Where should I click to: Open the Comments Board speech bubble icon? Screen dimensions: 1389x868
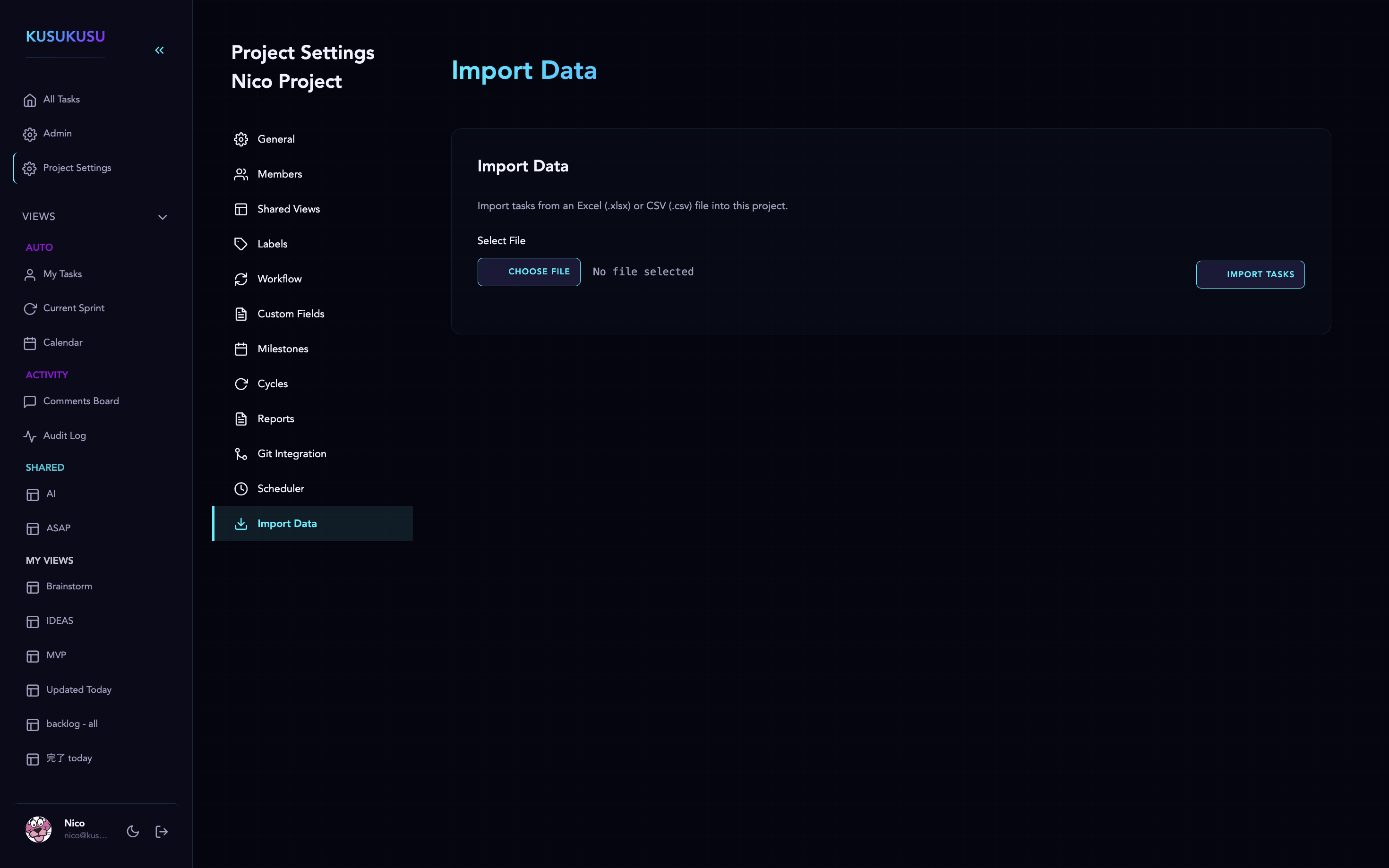pos(30,401)
